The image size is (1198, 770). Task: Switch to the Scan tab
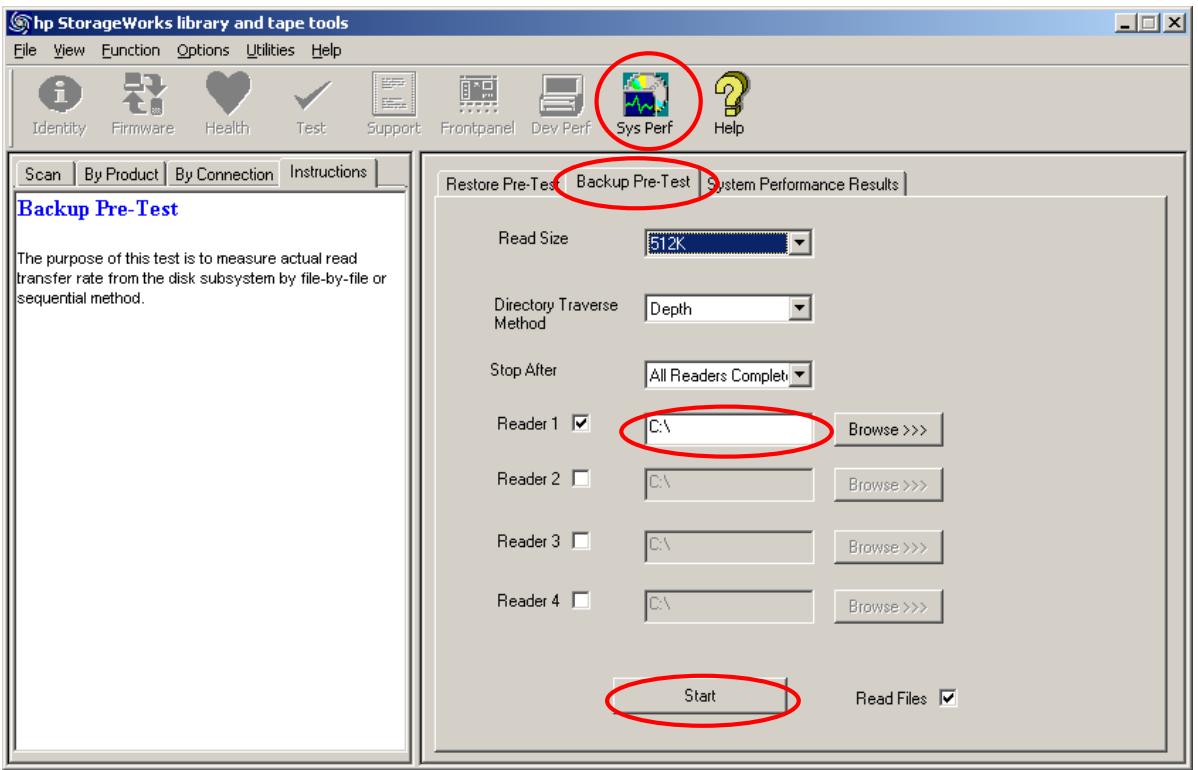[43, 174]
